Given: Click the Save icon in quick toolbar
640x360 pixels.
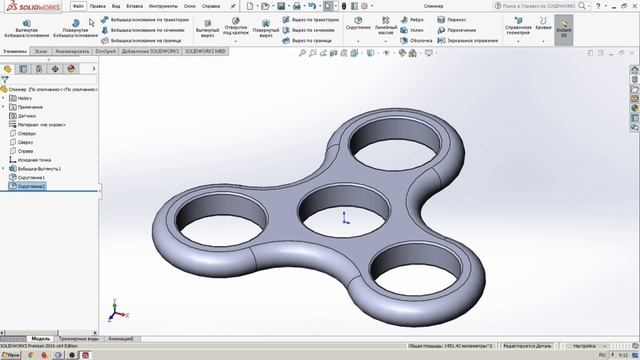Looking at the screenshot, I should (x=281, y=6).
